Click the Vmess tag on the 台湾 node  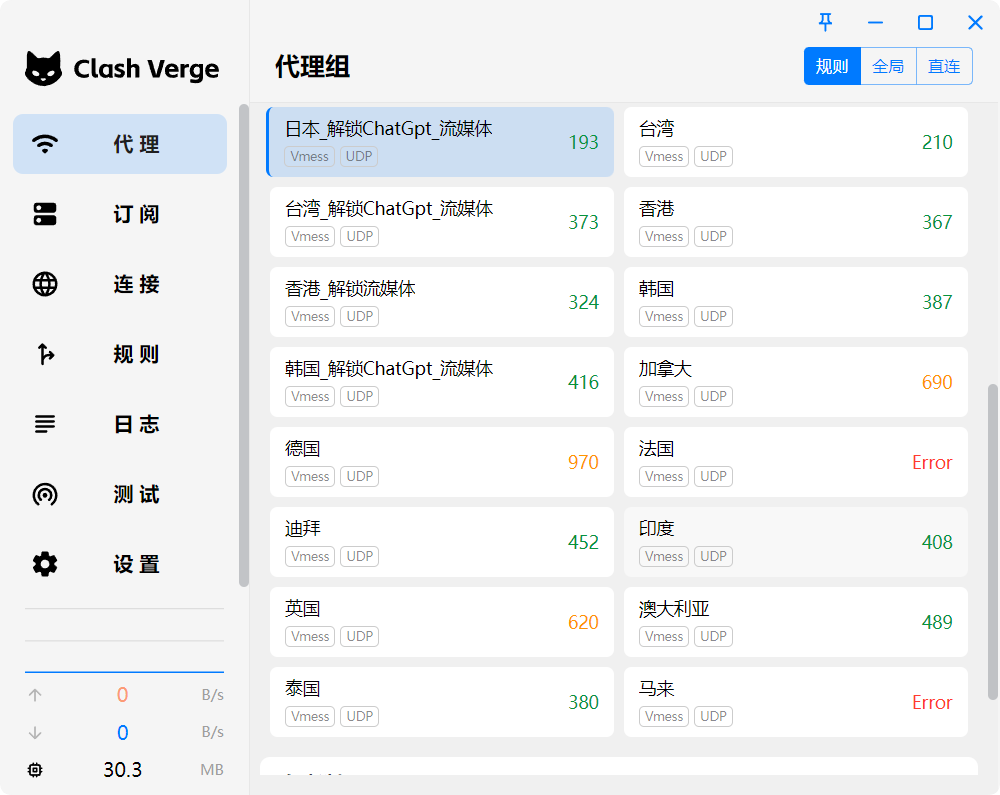[664, 156]
